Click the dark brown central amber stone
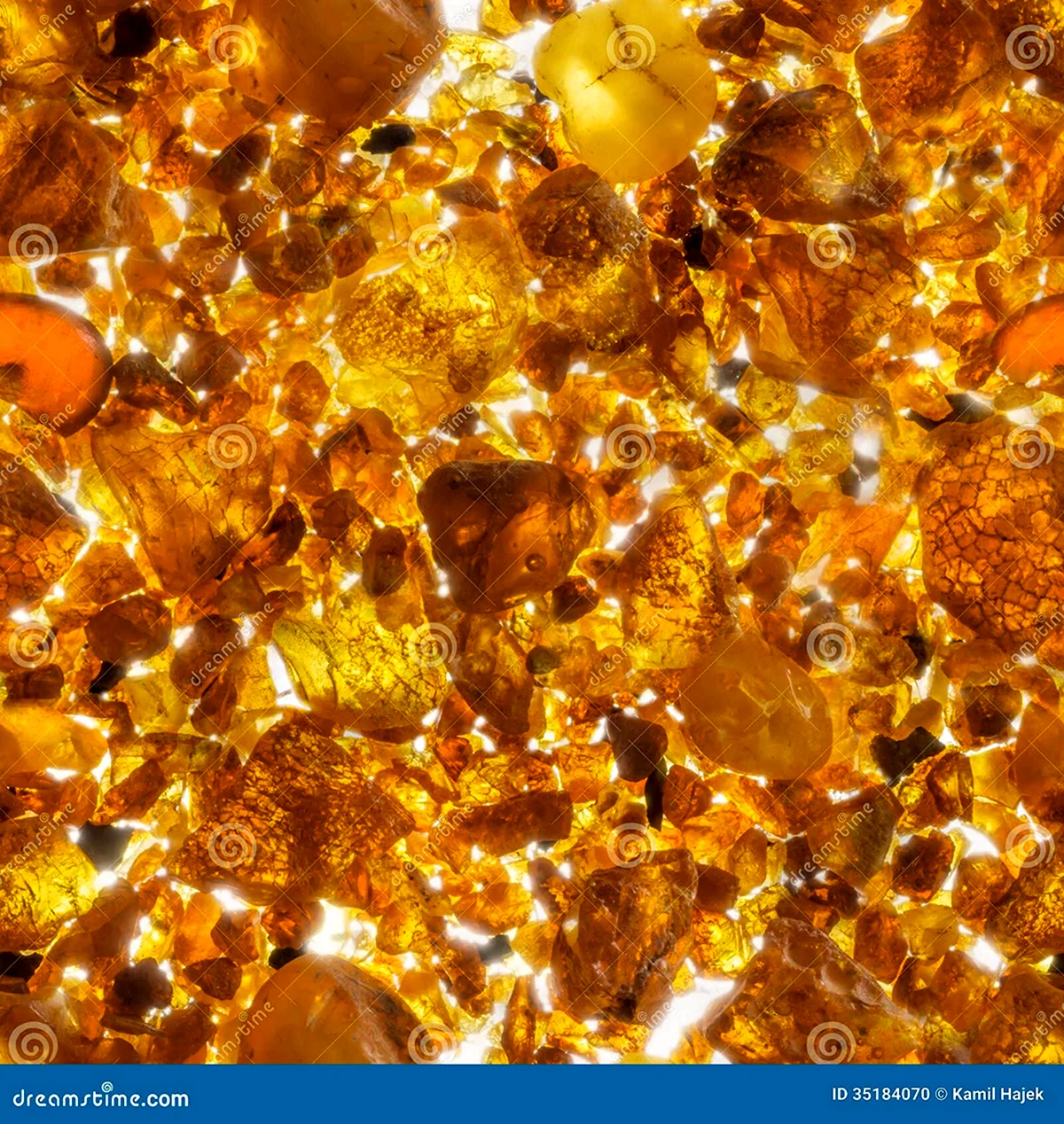This screenshot has height=1124, width=1064. pos(505,532)
